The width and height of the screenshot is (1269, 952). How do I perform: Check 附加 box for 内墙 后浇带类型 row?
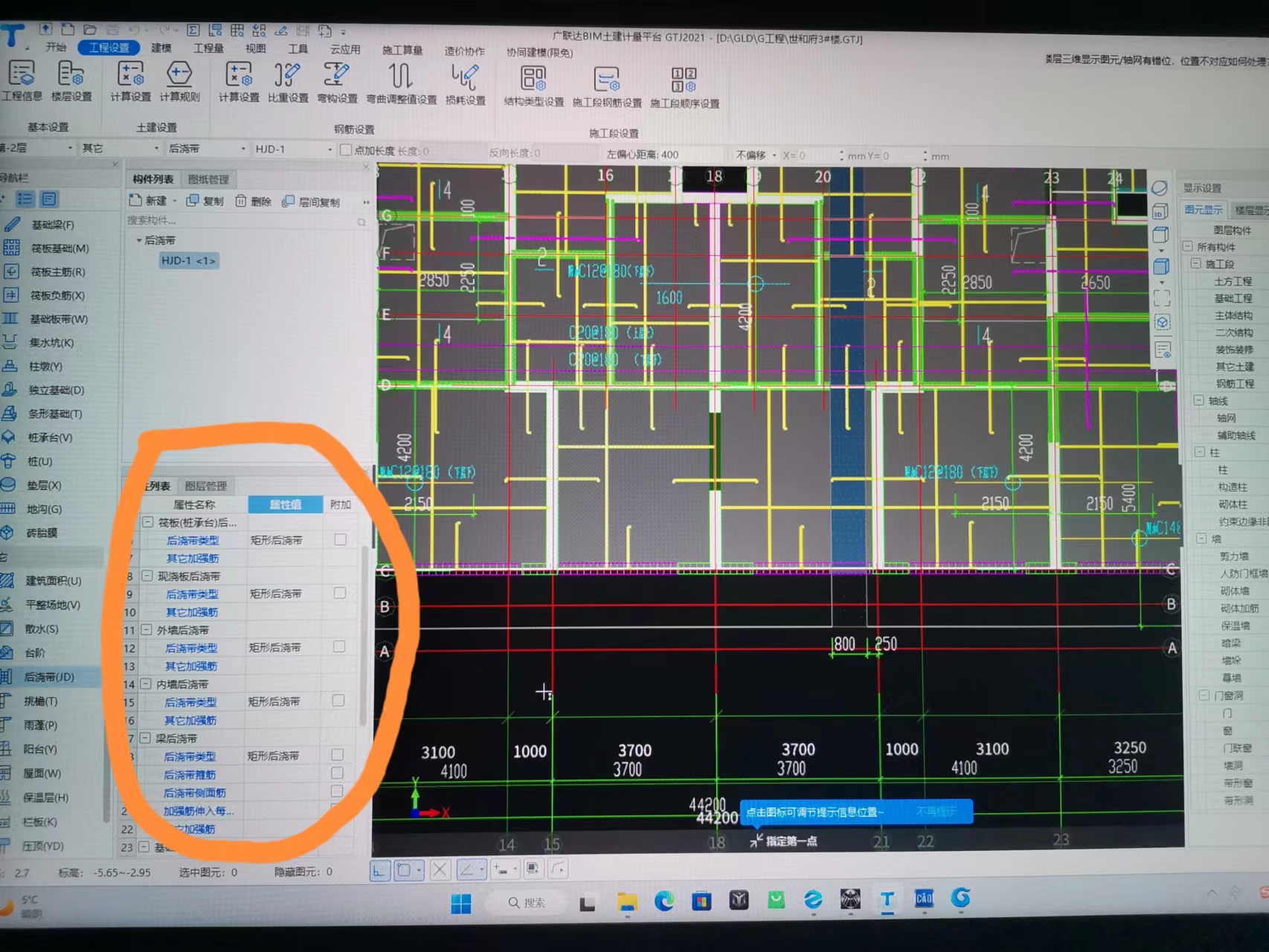(338, 701)
